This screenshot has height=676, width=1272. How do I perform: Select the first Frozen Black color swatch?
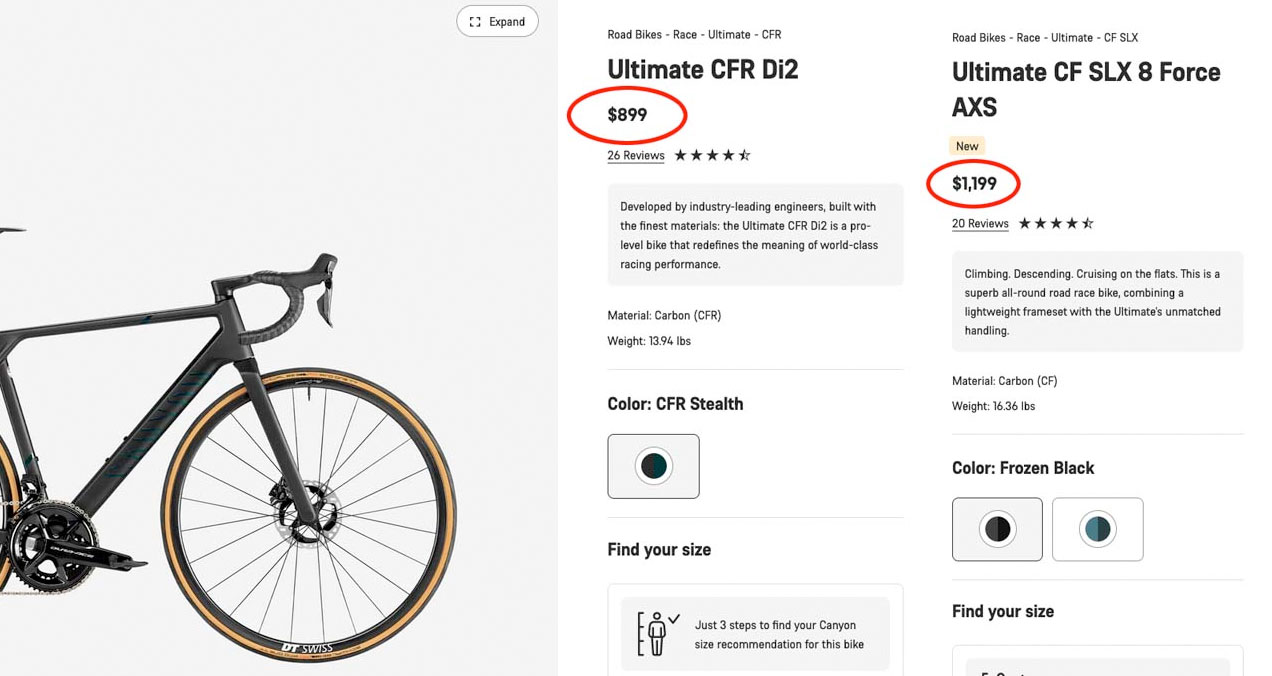[x=997, y=529]
